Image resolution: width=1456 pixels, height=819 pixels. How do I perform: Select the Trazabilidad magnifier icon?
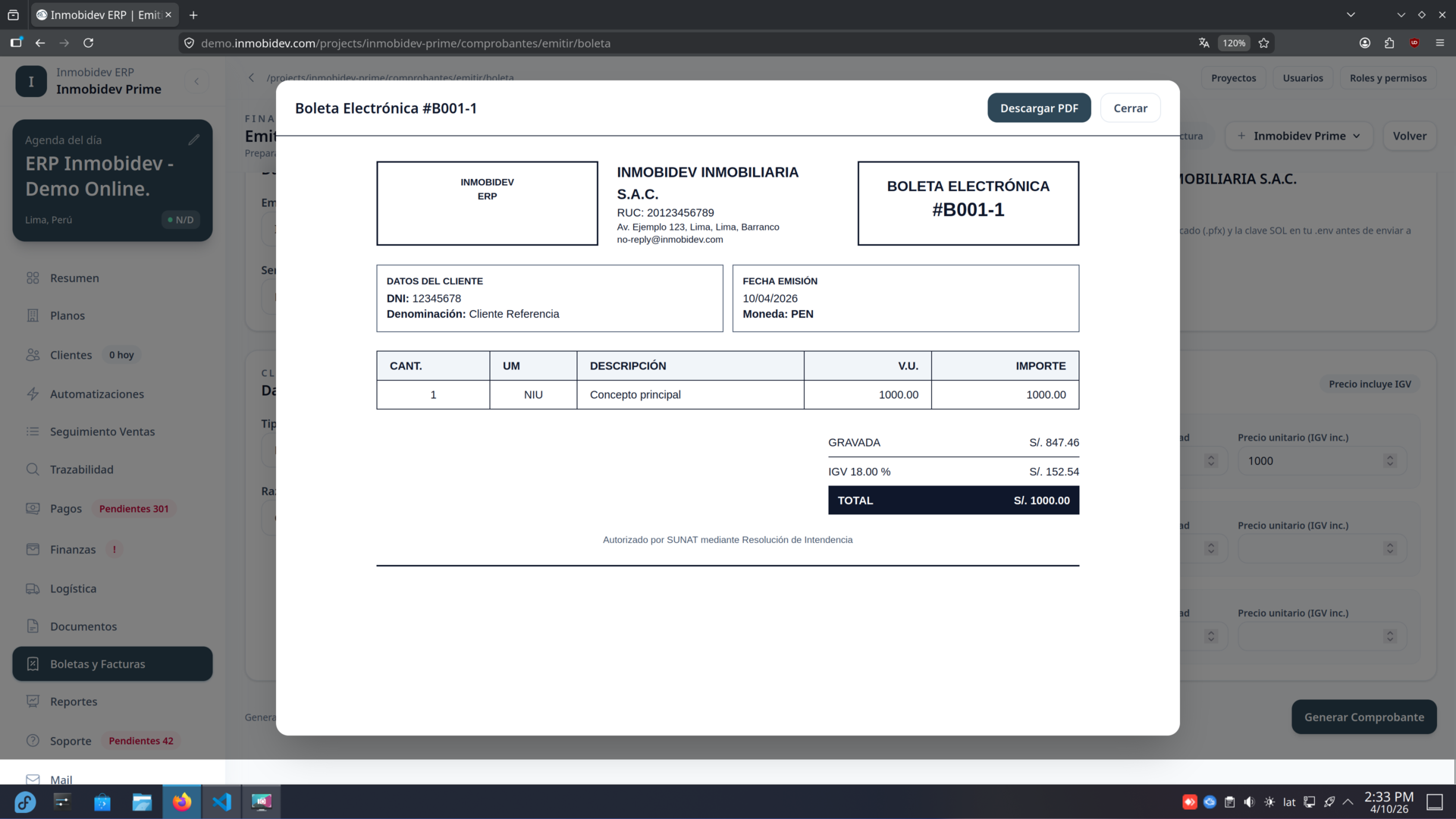(33, 469)
